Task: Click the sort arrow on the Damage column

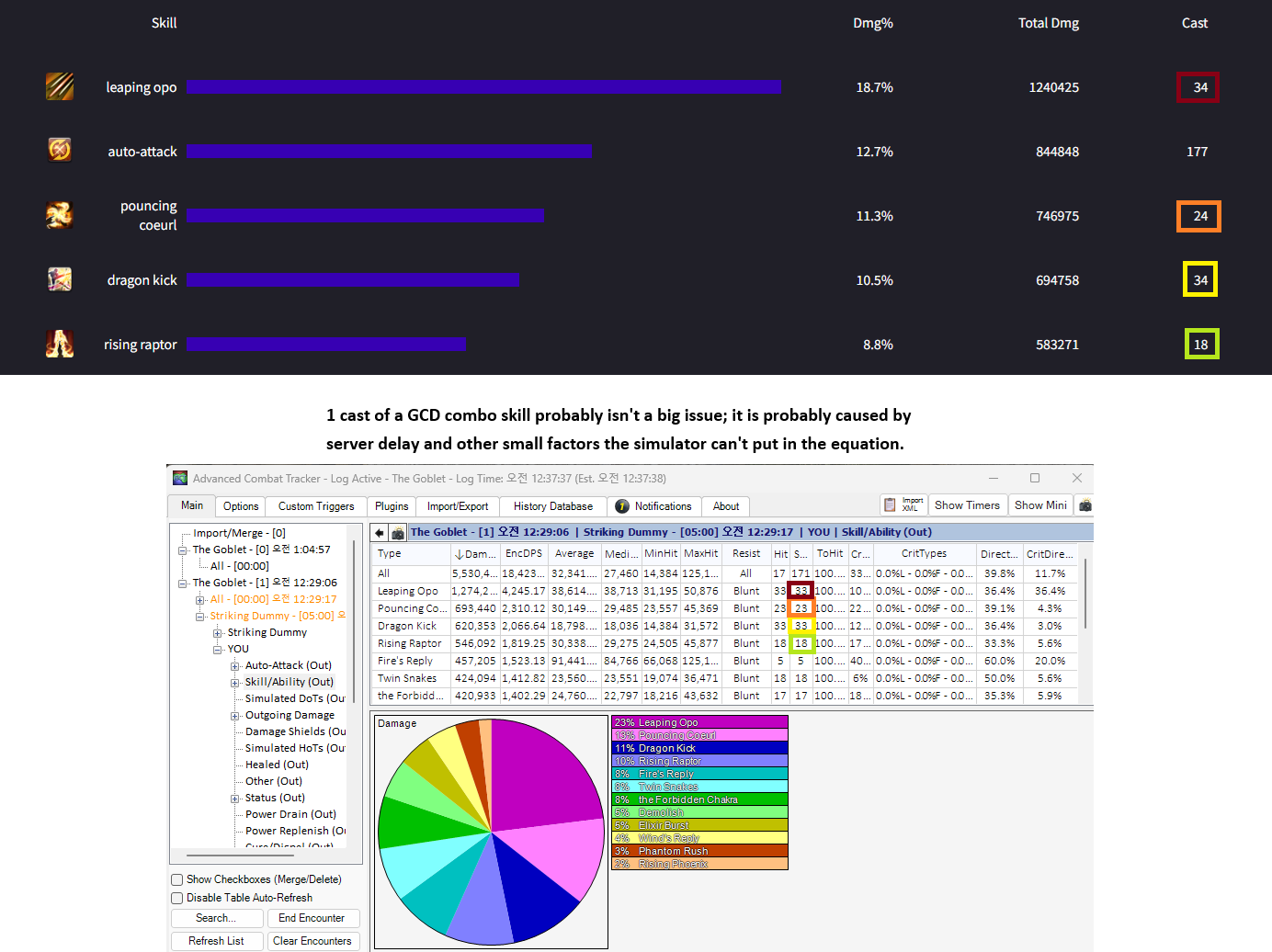Action: pyautogui.click(x=459, y=554)
